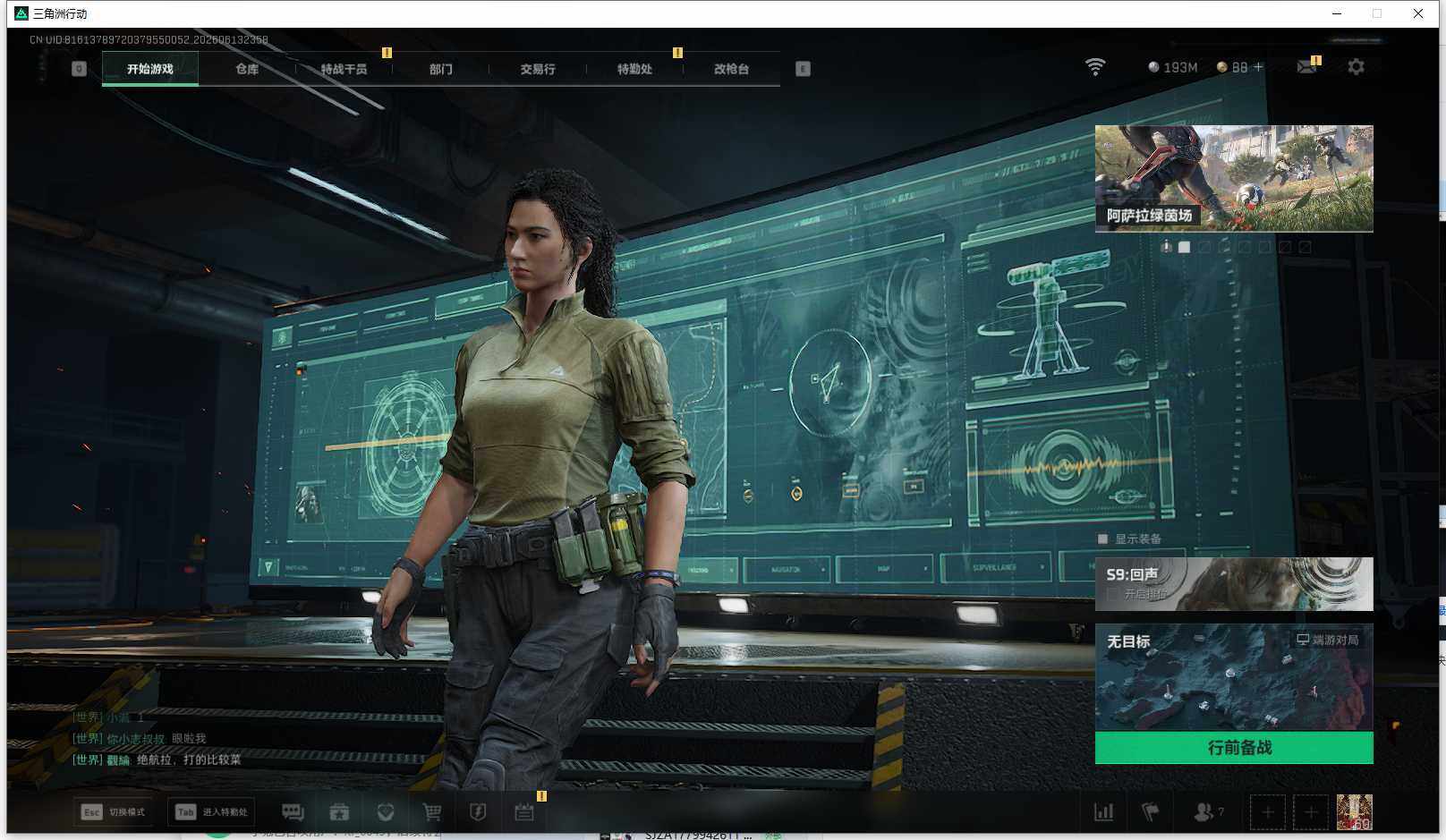
Task: Toggle the 显示装备 checkbox
Action: coord(1102,539)
